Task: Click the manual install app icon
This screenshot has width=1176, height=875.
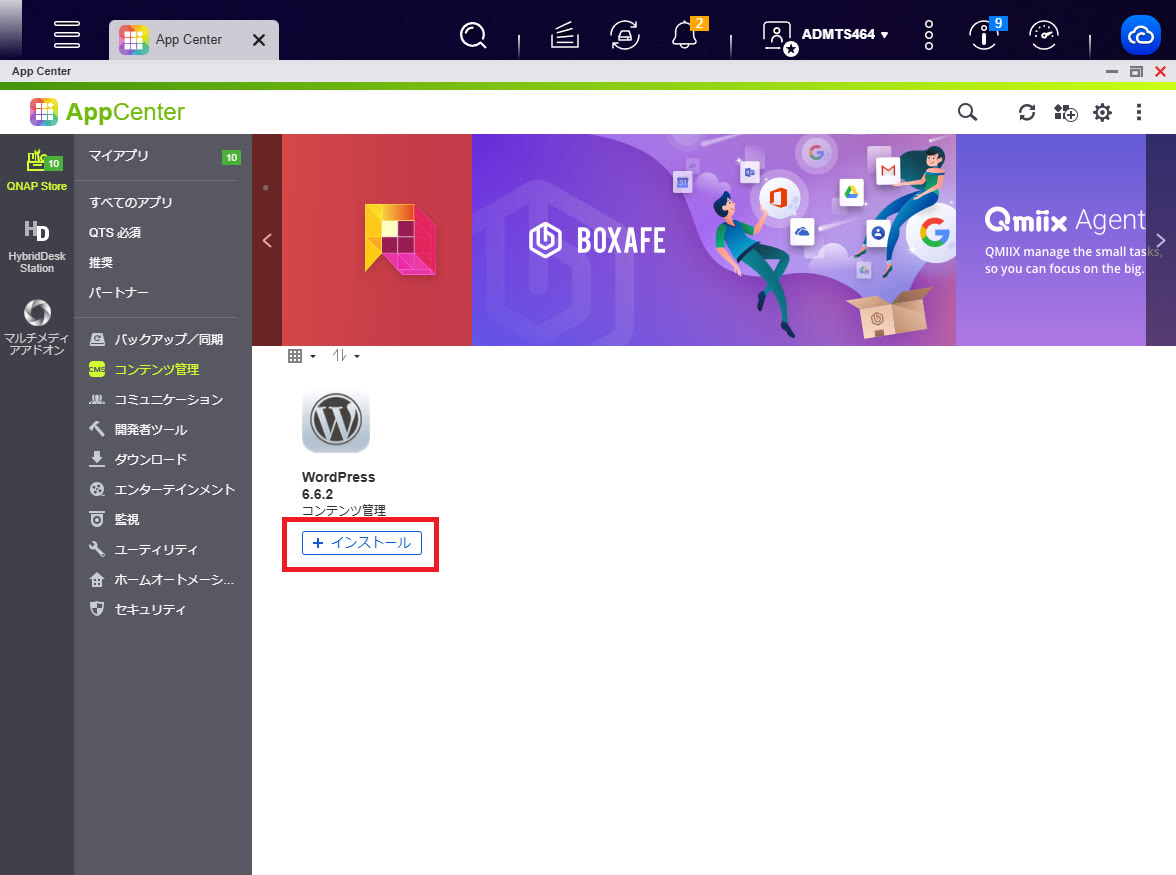Action: tap(1065, 112)
